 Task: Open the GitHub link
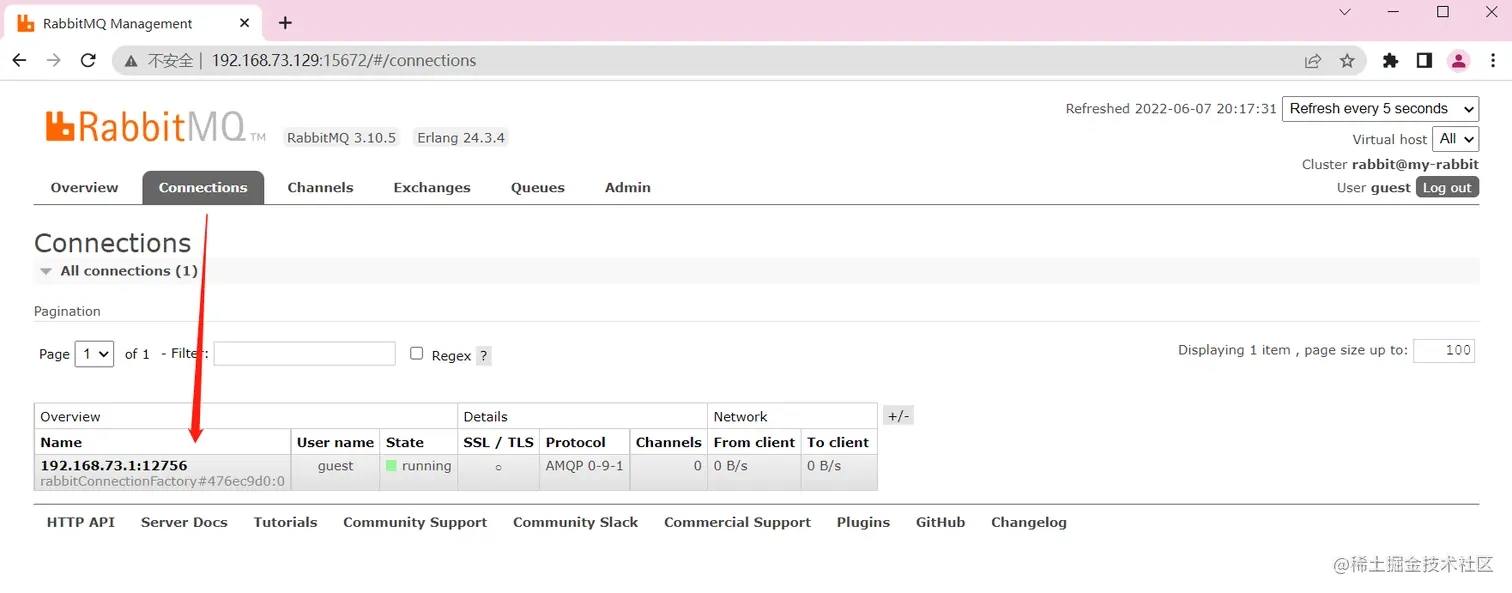click(940, 522)
